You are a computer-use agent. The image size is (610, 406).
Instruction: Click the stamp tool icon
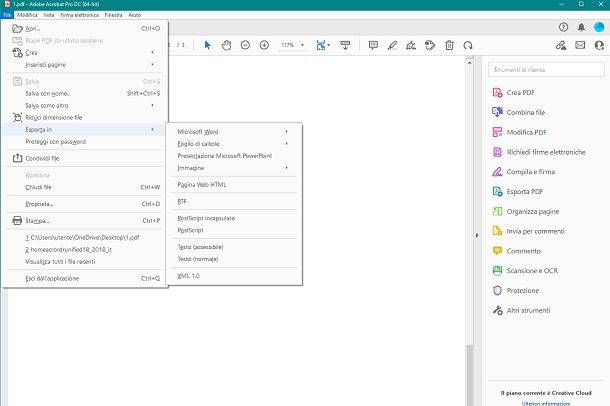(x=430, y=45)
